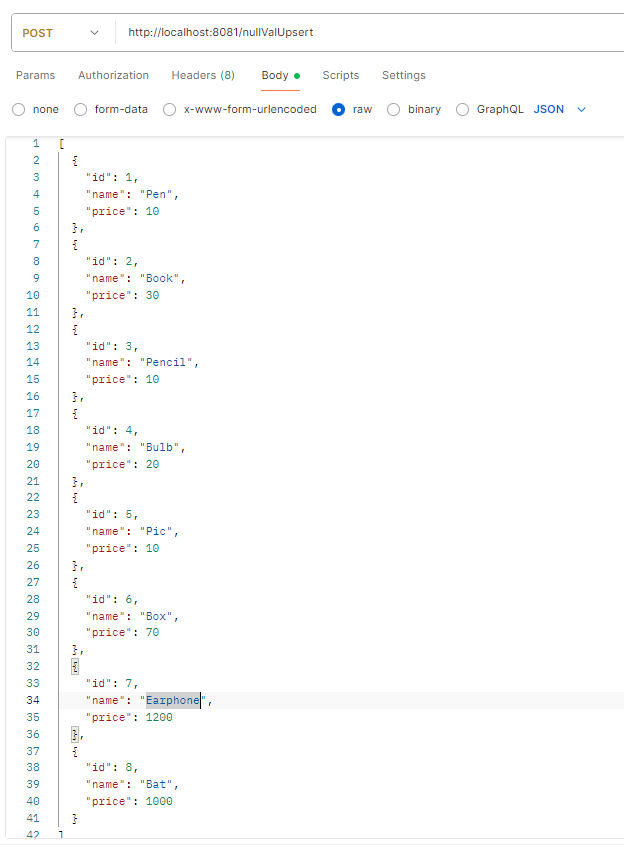
Task: Click line number 34 in gutter
Action: pos(33,701)
